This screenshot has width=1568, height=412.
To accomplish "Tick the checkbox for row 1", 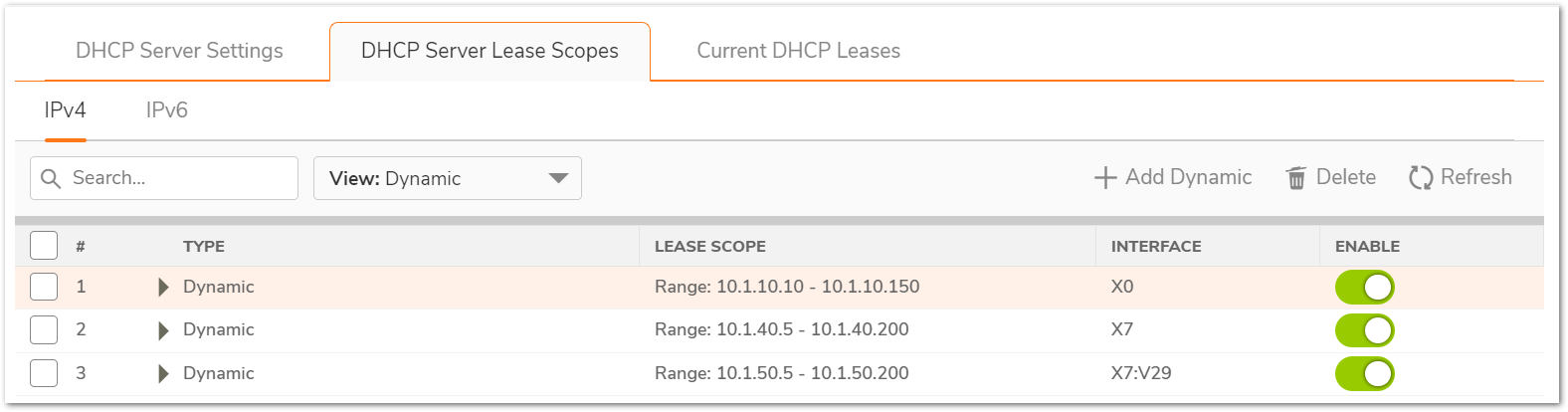I will 44,287.
